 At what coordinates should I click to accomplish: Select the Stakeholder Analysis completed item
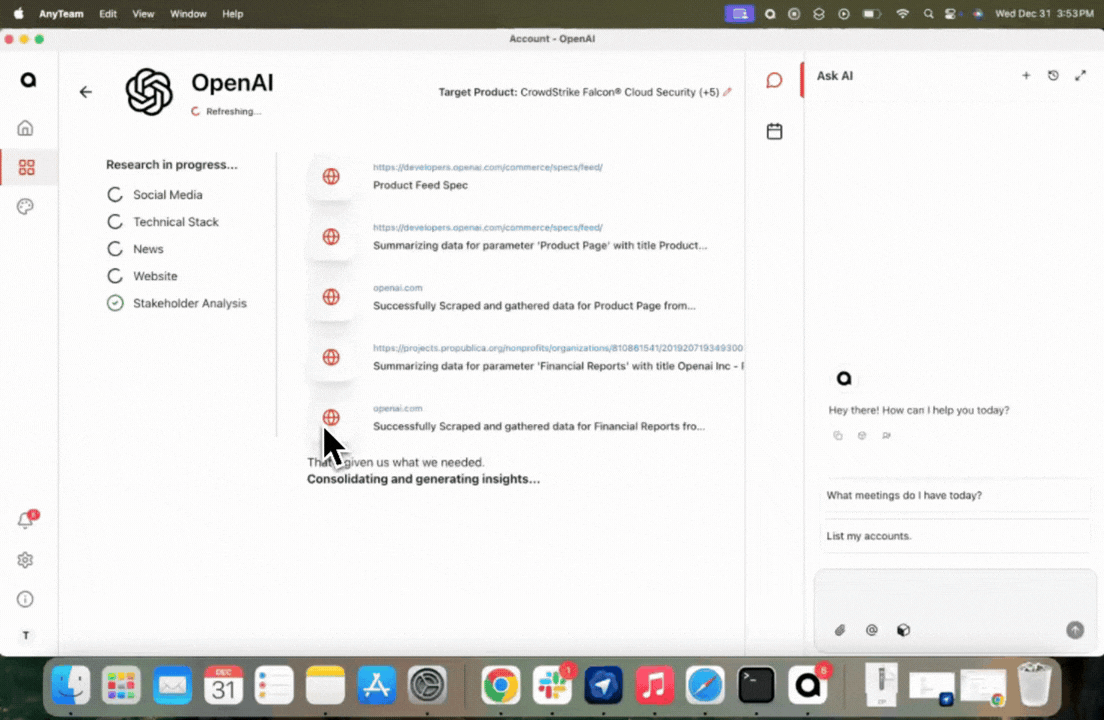click(189, 303)
